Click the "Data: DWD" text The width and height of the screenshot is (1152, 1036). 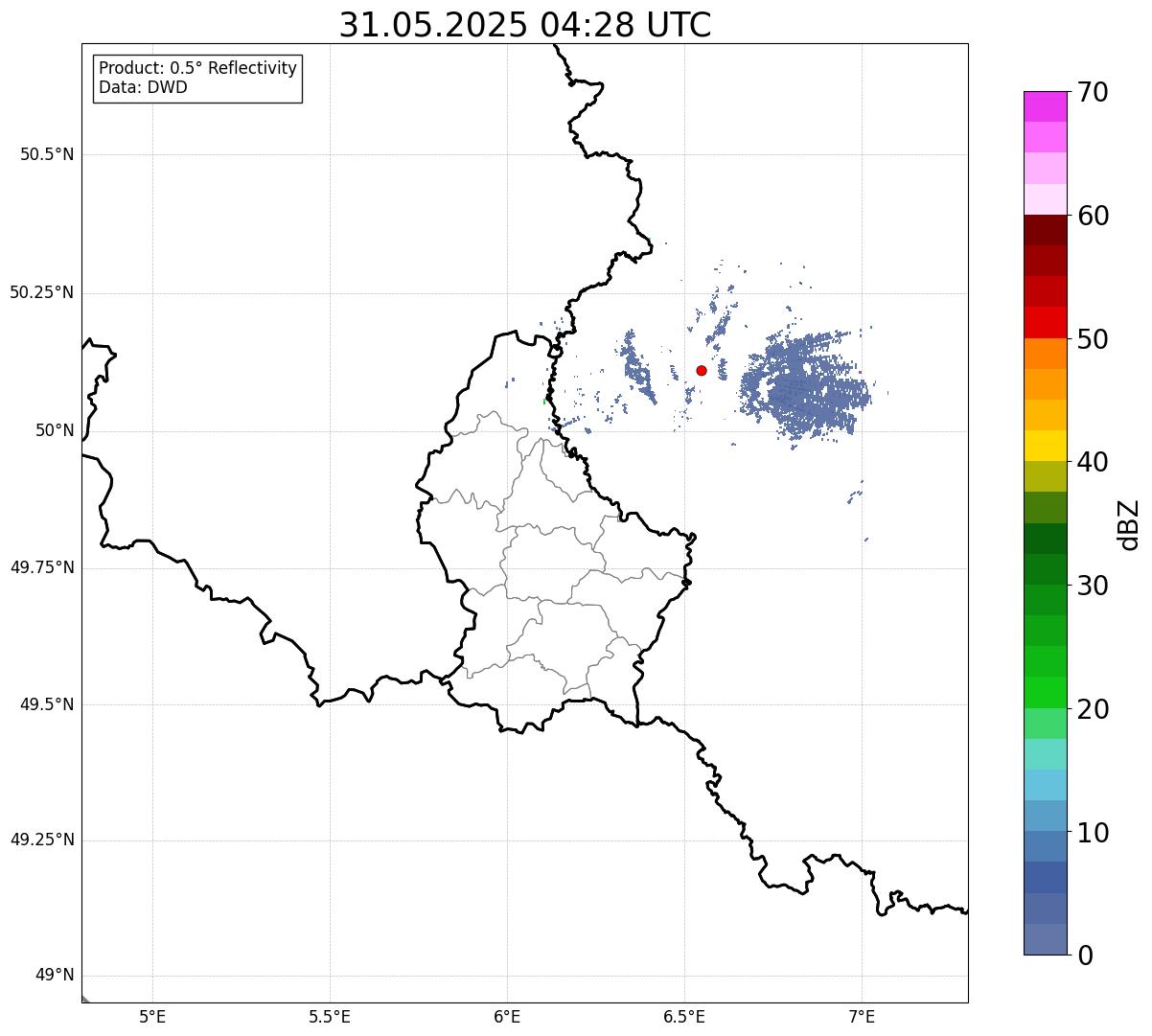point(143,88)
